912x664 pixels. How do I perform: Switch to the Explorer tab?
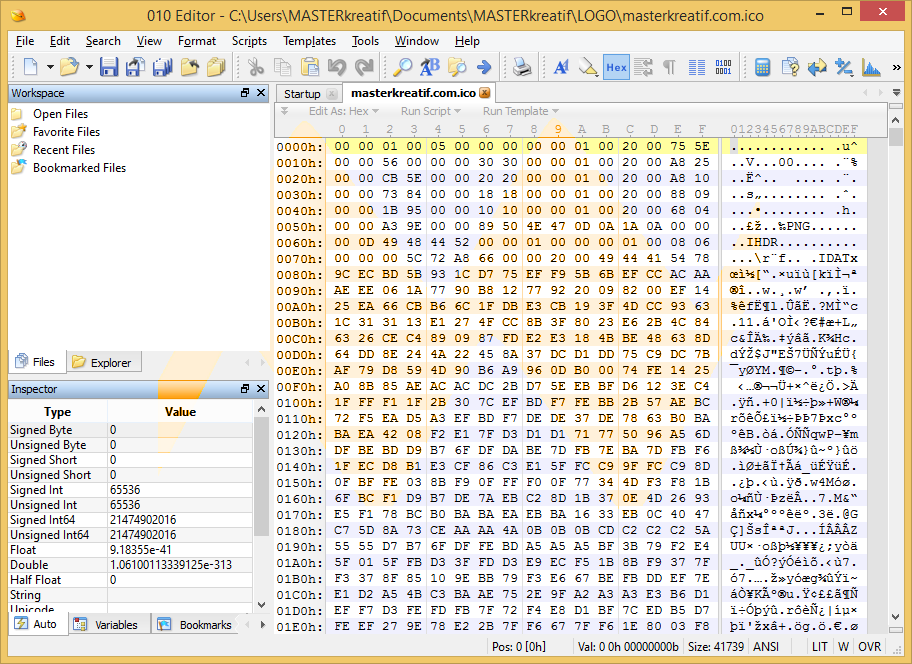[104, 362]
